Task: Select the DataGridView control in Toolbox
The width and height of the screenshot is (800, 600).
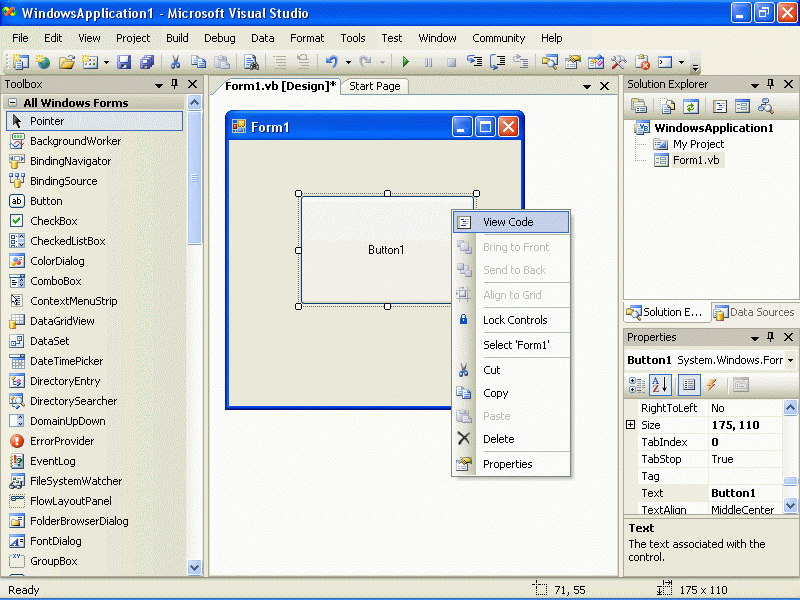Action: pyautogui.click(x=94, y=321)
